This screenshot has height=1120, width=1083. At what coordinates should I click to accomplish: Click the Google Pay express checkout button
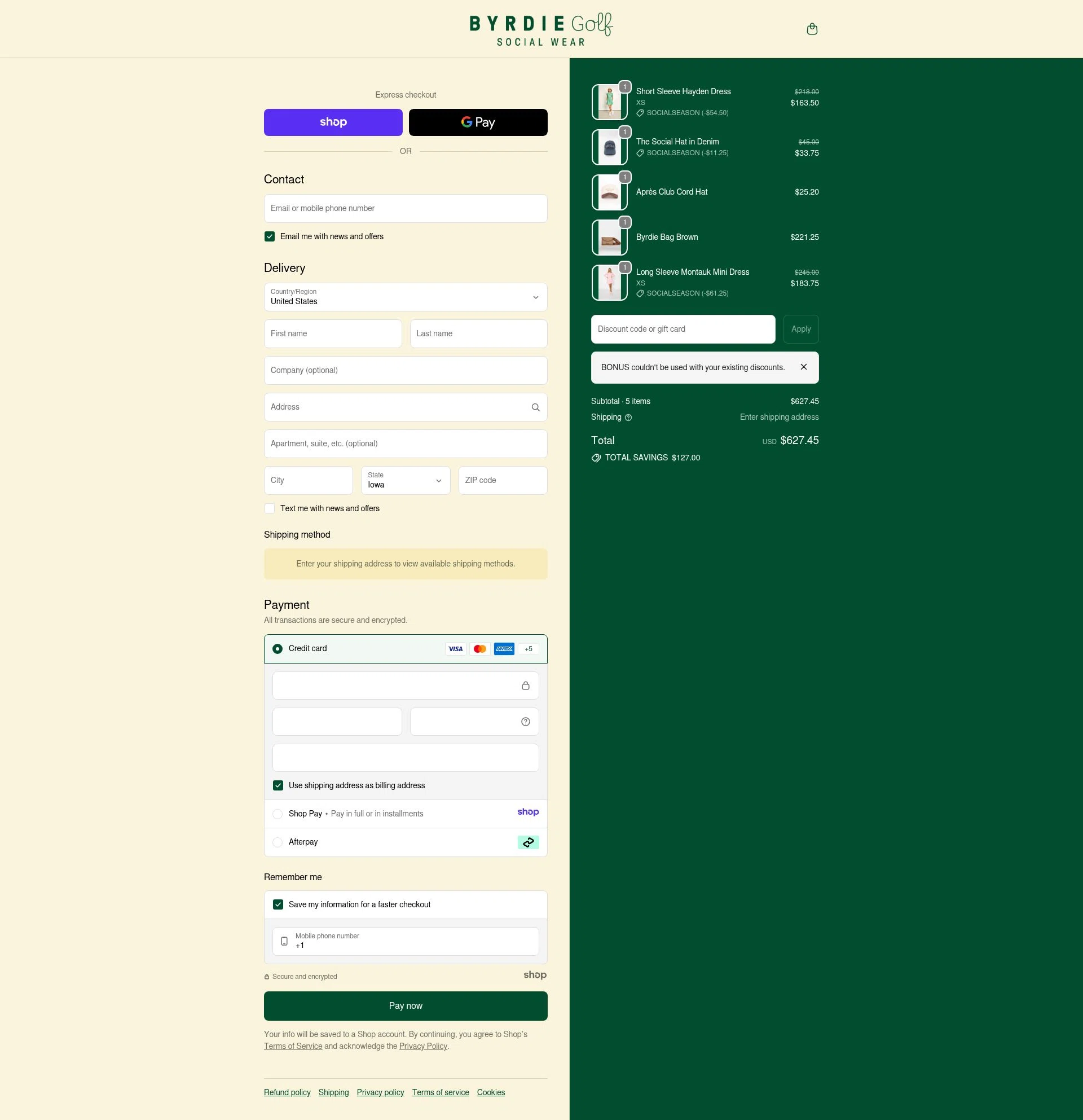[478, 122]
